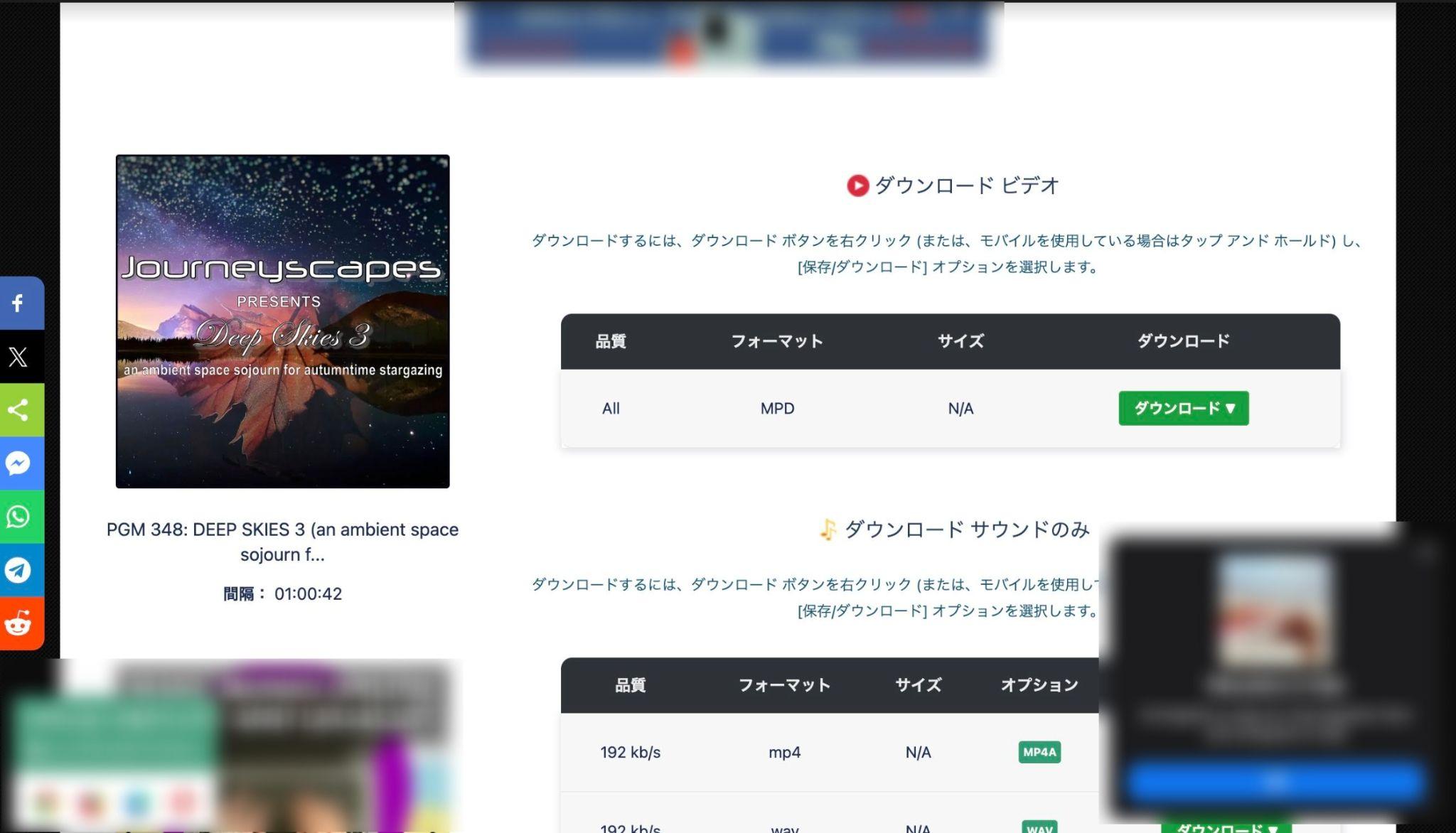The image size is (1456, 833).
Task: Share on Reddit icon
Action: click(x=19, y=624)
